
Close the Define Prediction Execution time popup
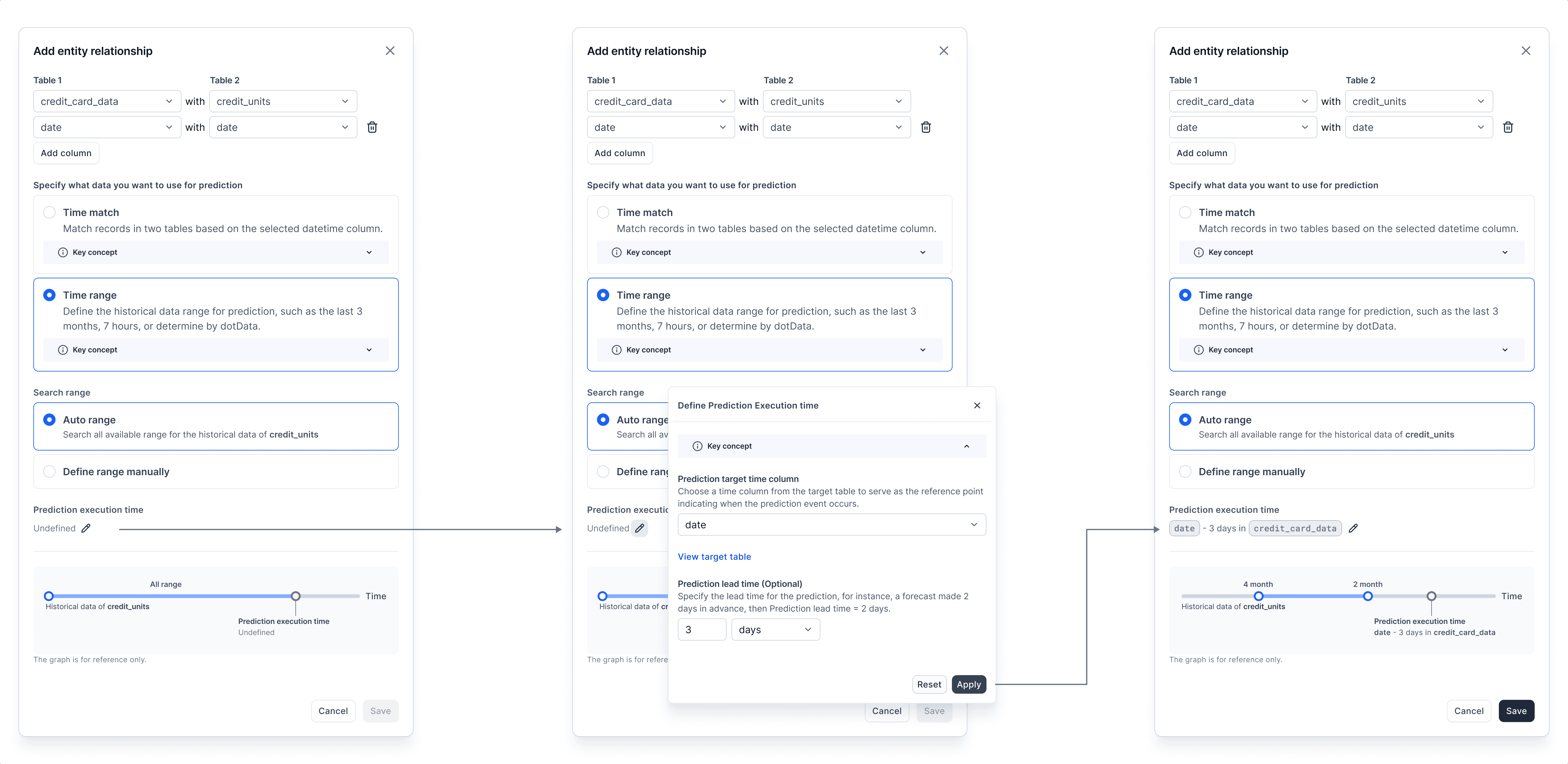point(976,405)
